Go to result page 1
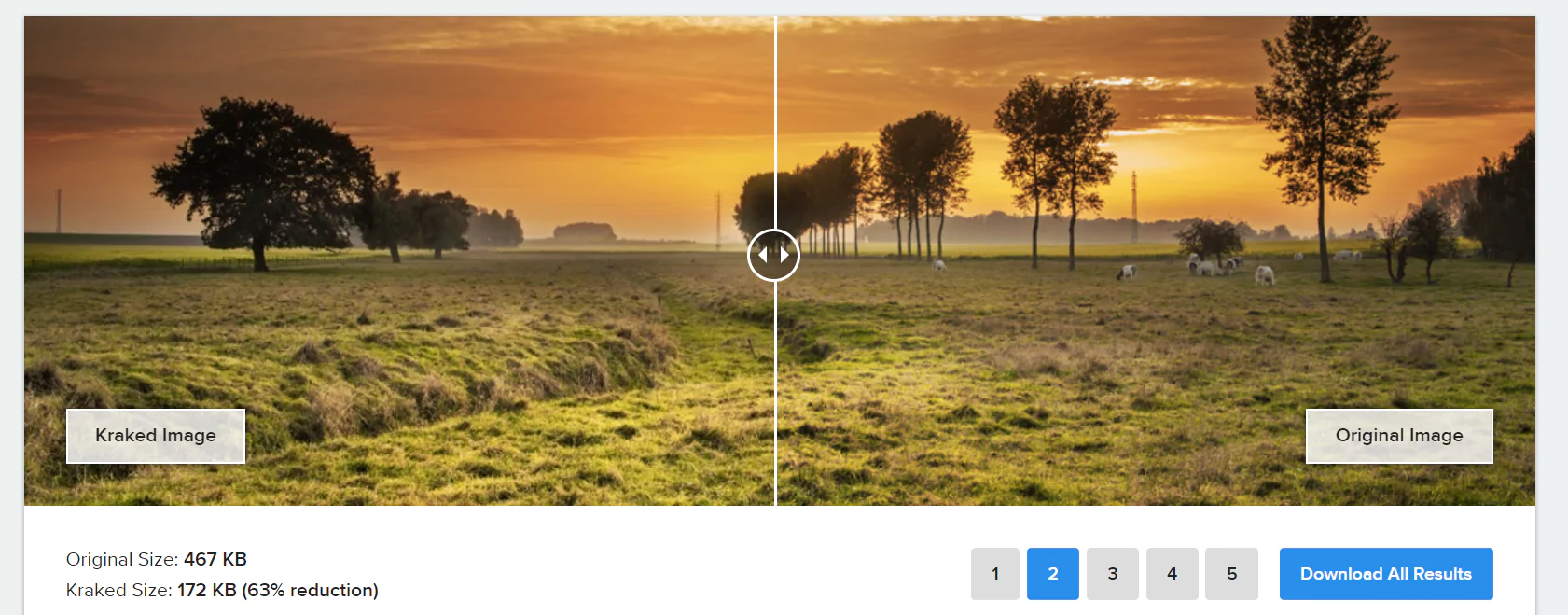The width and height of the screenshot is (1568, 615). pyautogui.click(x=995, y=574)
